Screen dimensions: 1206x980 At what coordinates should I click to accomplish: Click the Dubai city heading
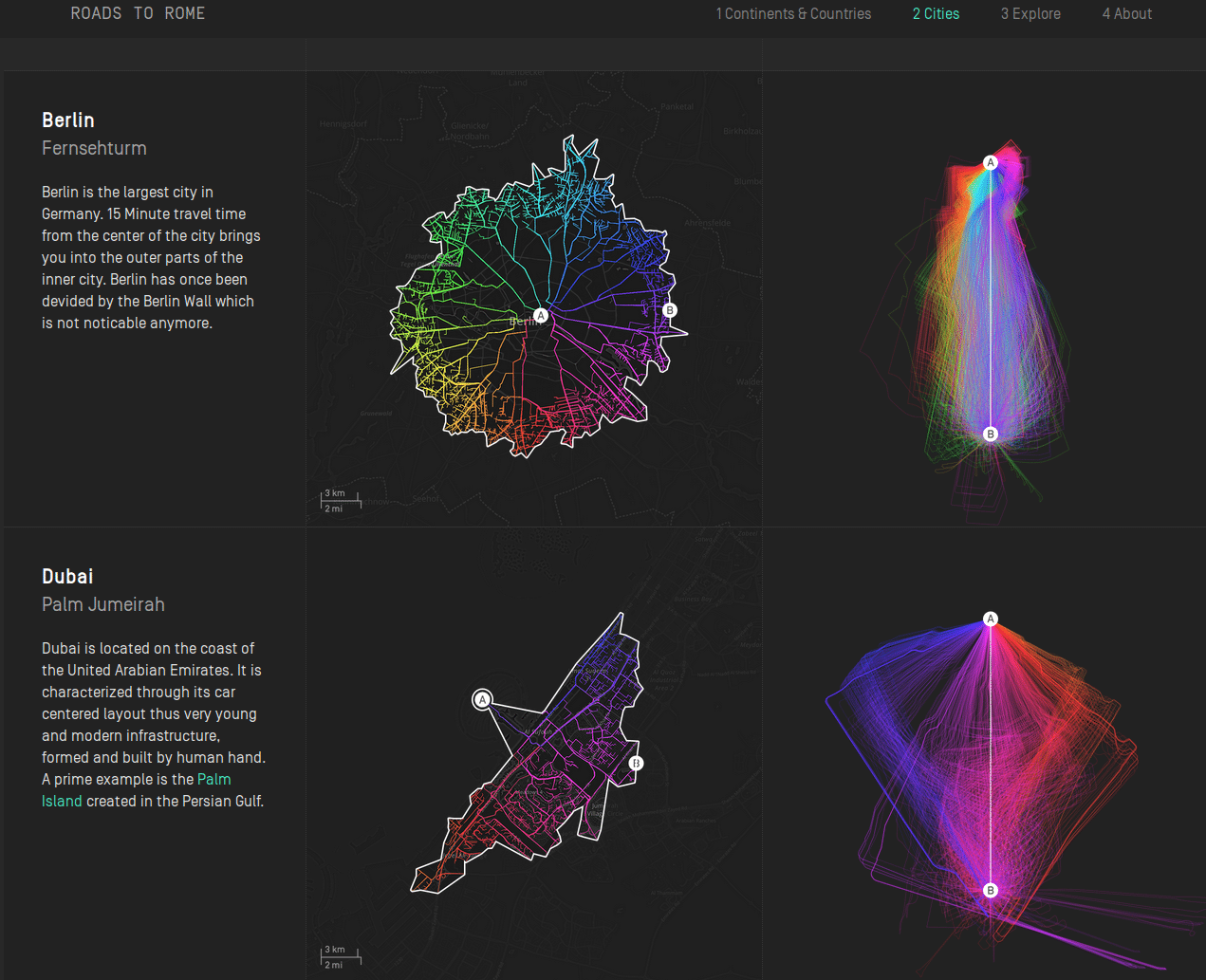coord(67,577)
